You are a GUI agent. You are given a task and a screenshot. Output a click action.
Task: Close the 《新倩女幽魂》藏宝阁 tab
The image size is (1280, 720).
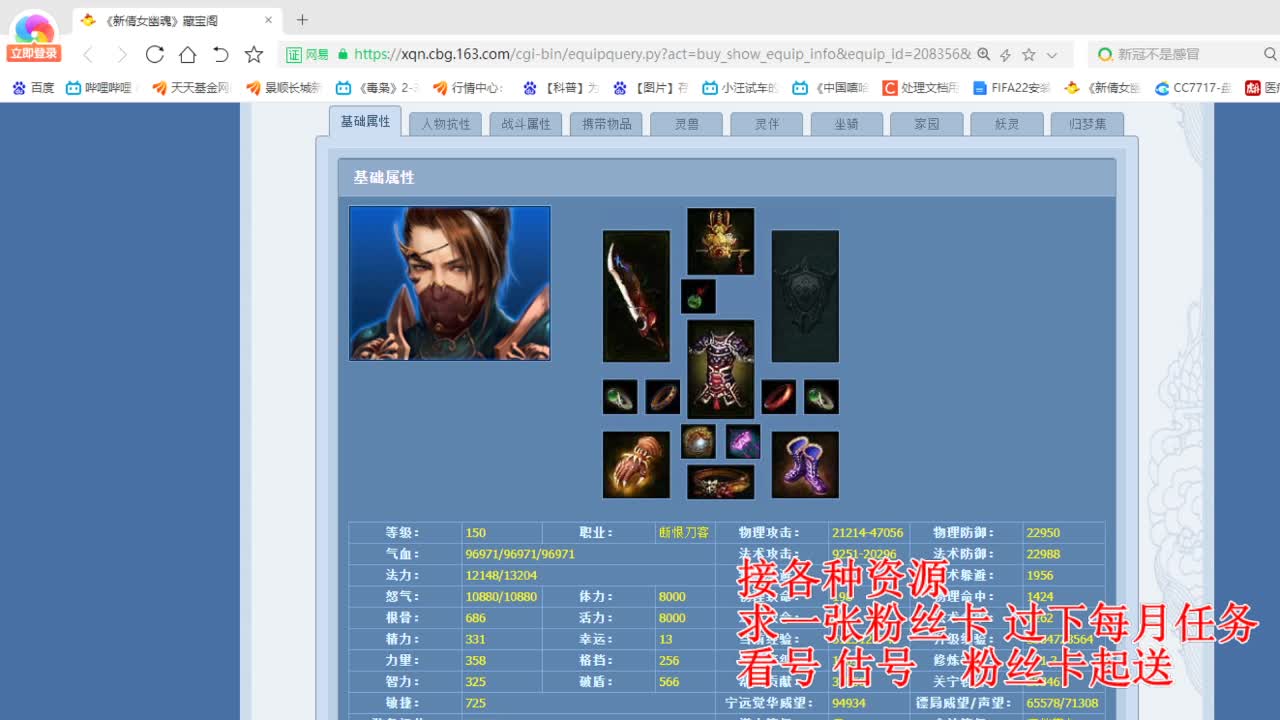click(x=268, y=20)
